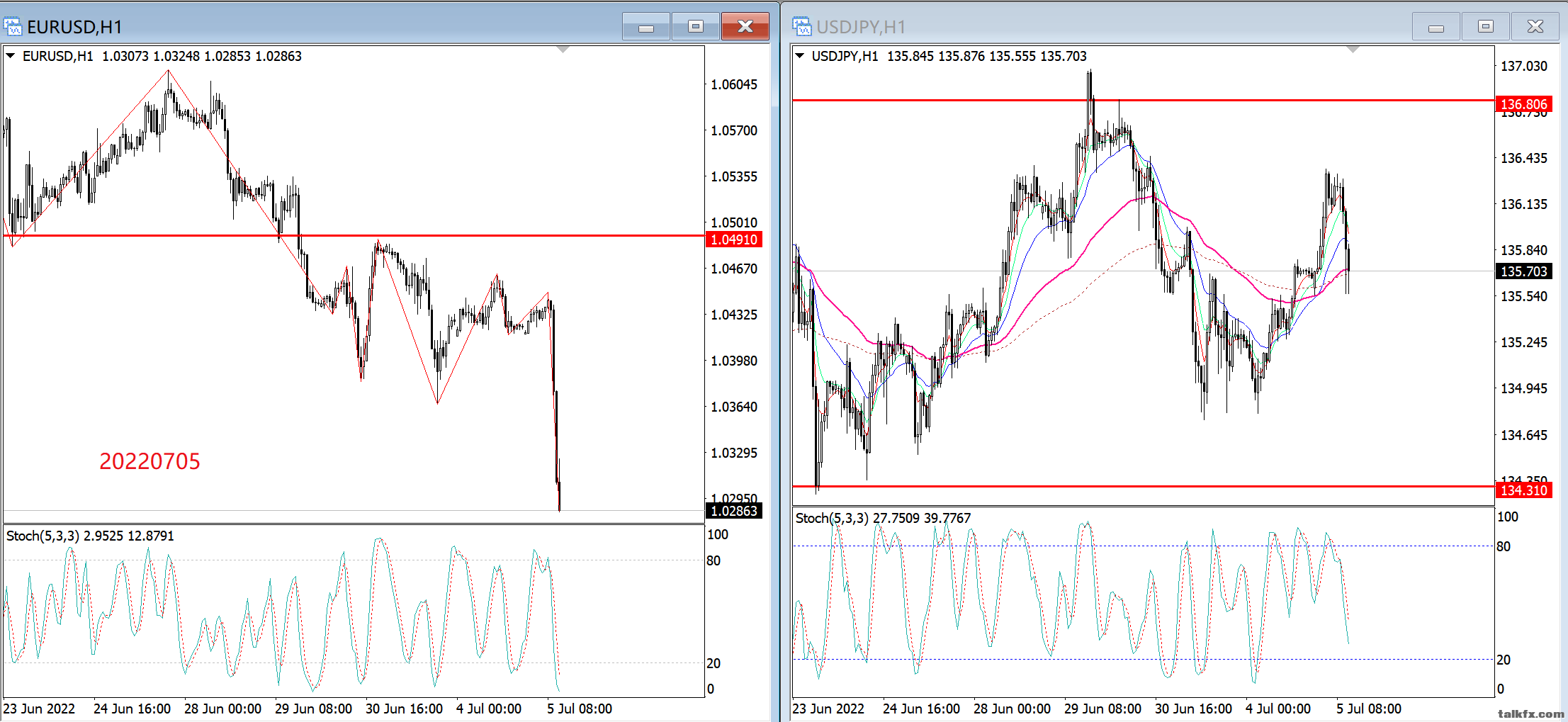Click the 80 level on EURUSD stochastic scale

tap(714, 560)
